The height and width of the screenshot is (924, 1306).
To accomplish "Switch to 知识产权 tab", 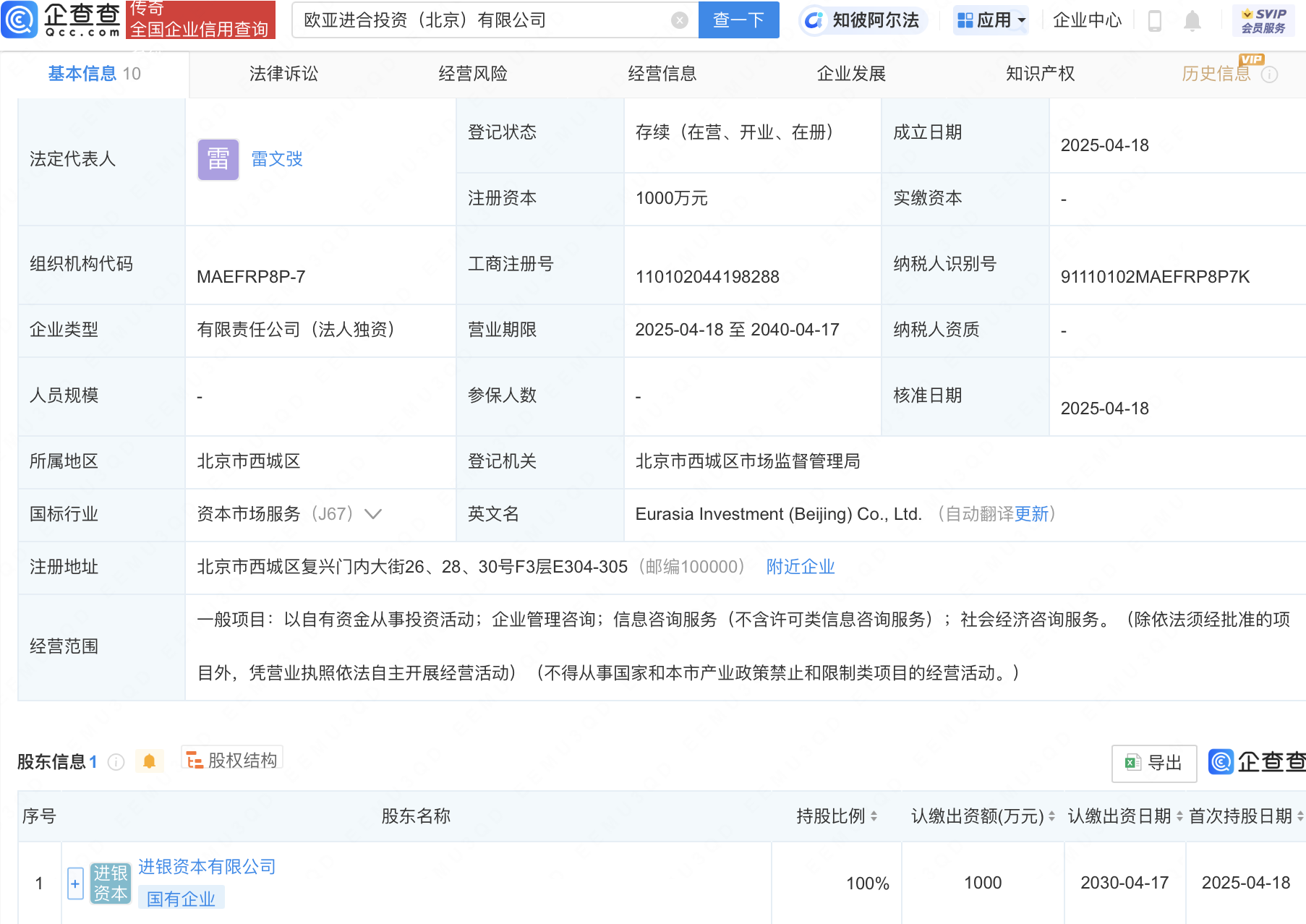I will [x=1040, y=74].
